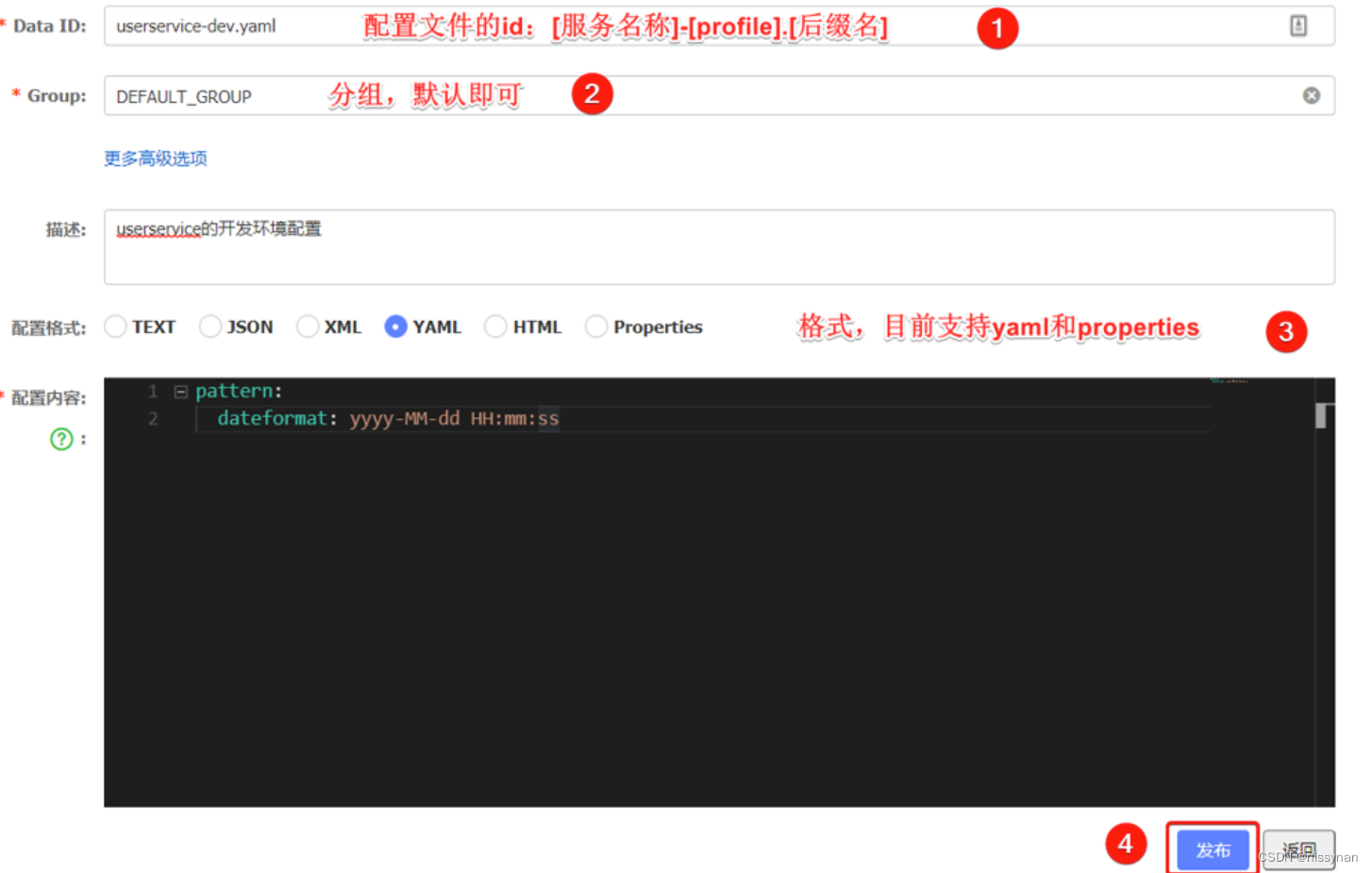Click the editor vertical scrollbar thumb
Screen dimensions: 1372x873
click(x=1321, y=416)
